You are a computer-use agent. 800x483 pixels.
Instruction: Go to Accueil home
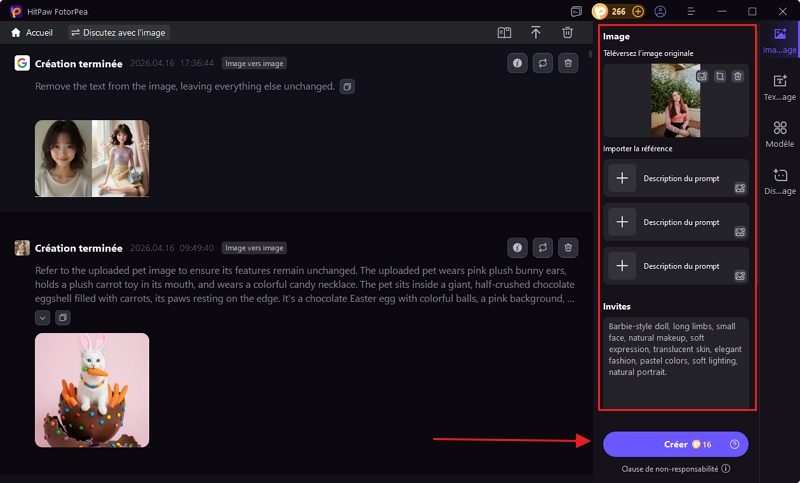(x=32, y=32)
